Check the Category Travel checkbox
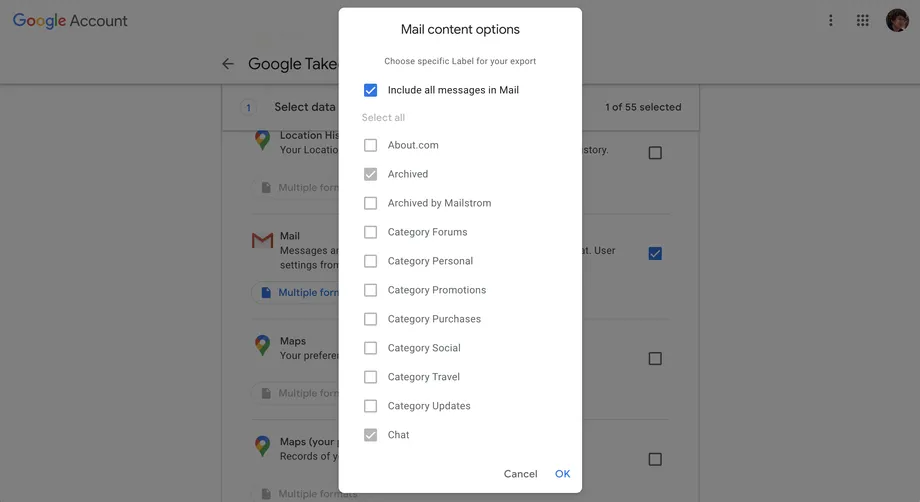Viewport: 920px width, 502px height. (370, 377)
